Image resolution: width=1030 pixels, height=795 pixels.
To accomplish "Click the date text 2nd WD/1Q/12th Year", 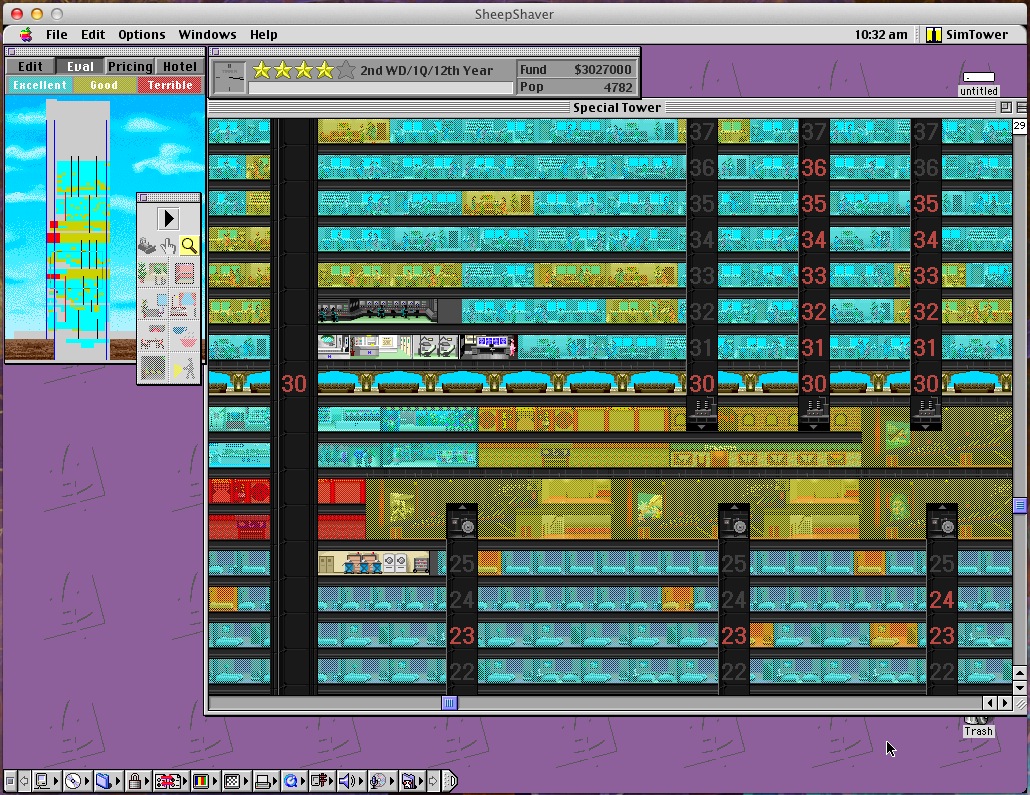I will pyautogui.click(x=426, y=70).
